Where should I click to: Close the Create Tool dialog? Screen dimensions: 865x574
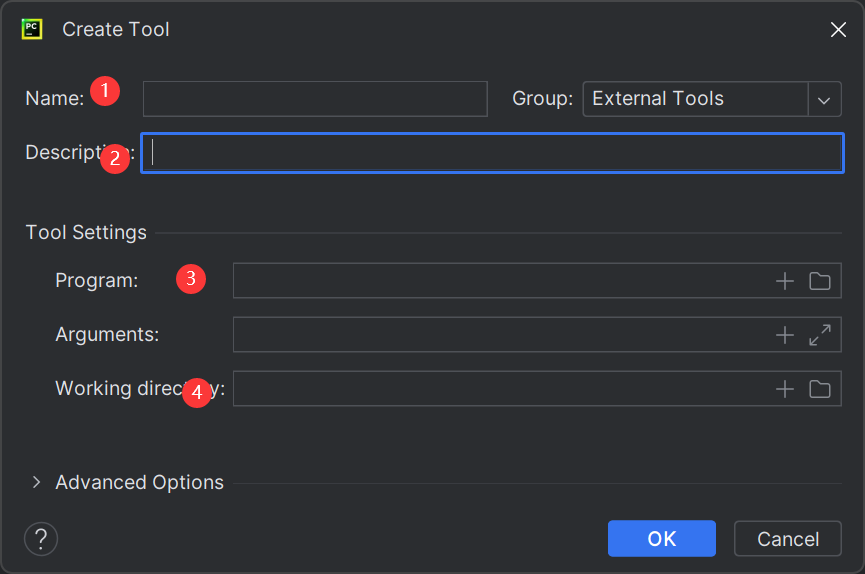coord(838,30)
